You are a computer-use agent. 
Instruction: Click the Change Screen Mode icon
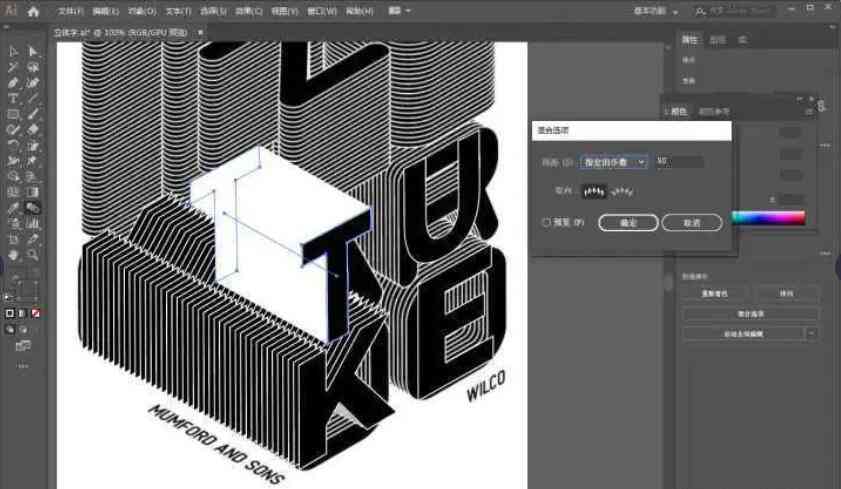(x=23, y=346)
